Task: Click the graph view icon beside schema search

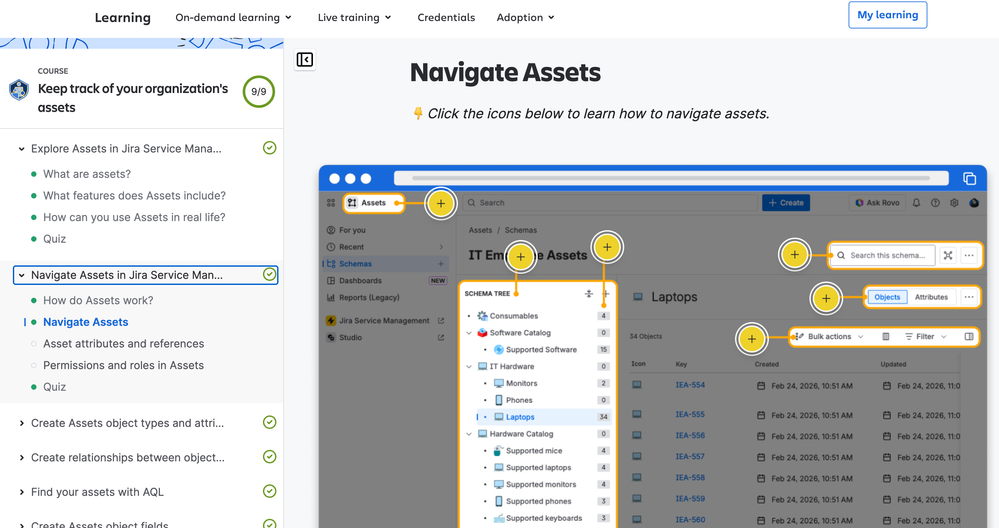Action: coord(947,255)
